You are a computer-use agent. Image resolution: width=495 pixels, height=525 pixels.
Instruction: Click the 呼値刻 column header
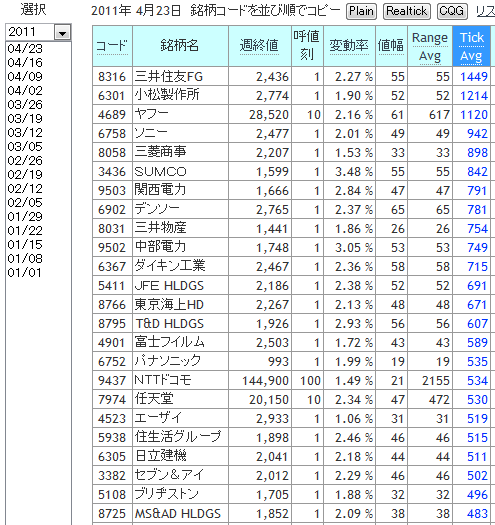[307, 45]
